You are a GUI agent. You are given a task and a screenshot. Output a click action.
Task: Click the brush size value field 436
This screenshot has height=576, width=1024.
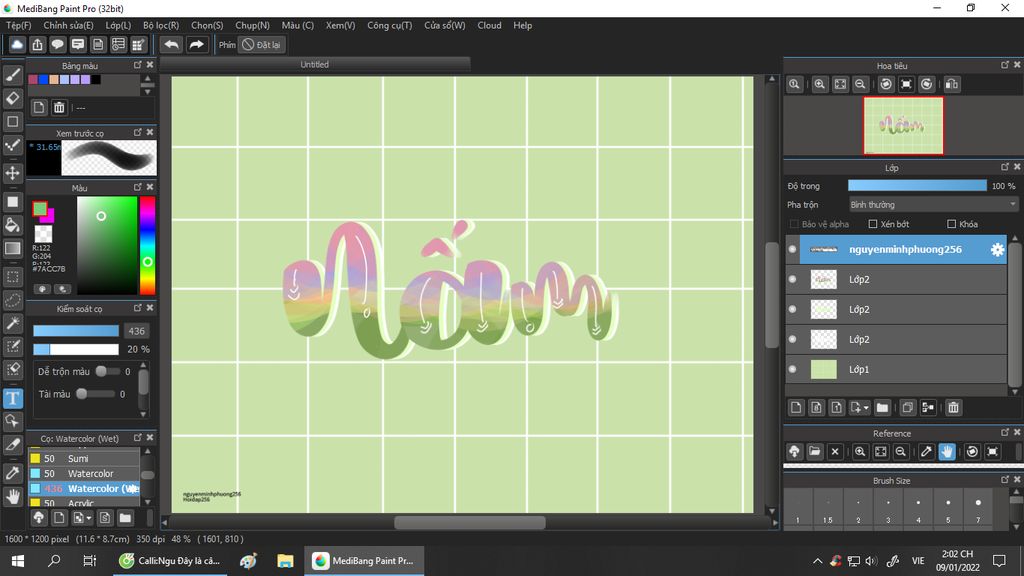tap(136, 331)
